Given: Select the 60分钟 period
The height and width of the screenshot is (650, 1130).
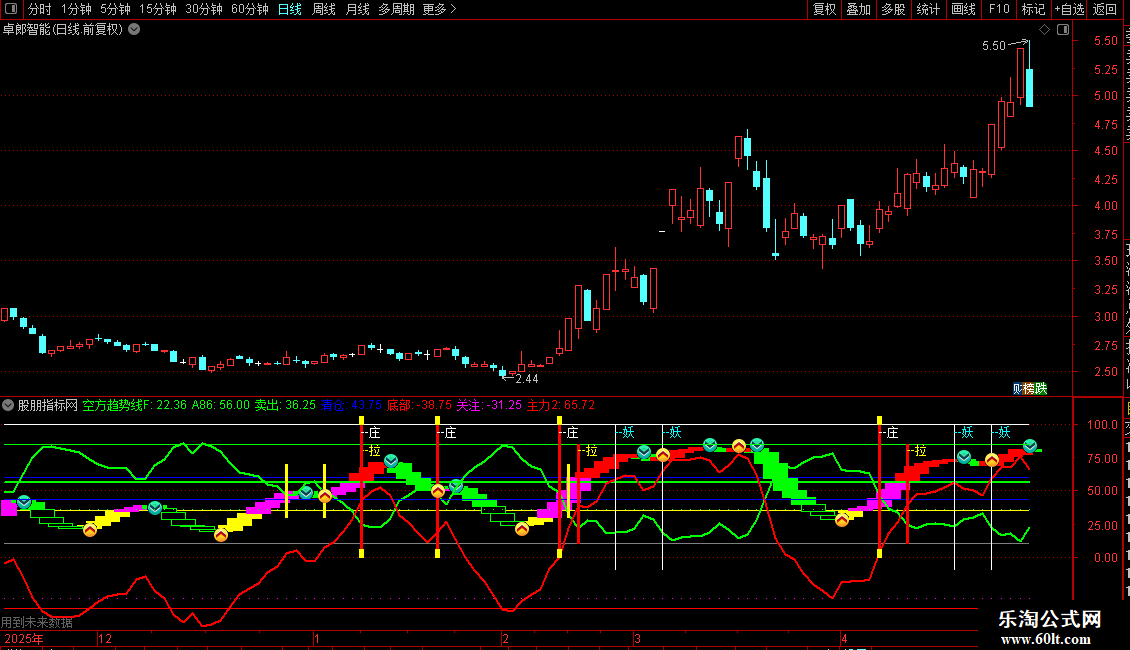Looking at the screenshot, I should click(250, 9).
